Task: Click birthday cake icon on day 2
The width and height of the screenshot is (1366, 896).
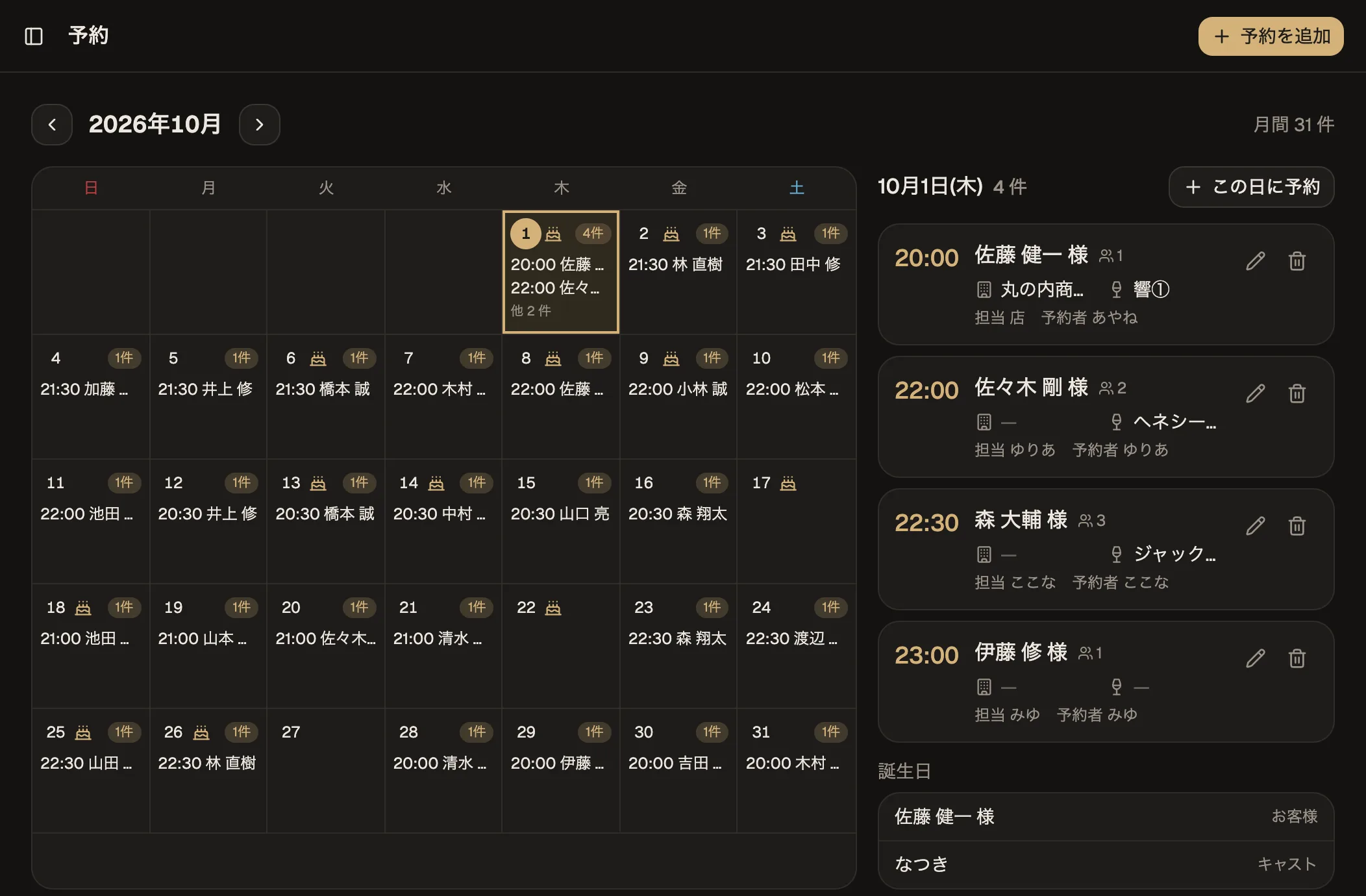Action: tap(671, 234)
